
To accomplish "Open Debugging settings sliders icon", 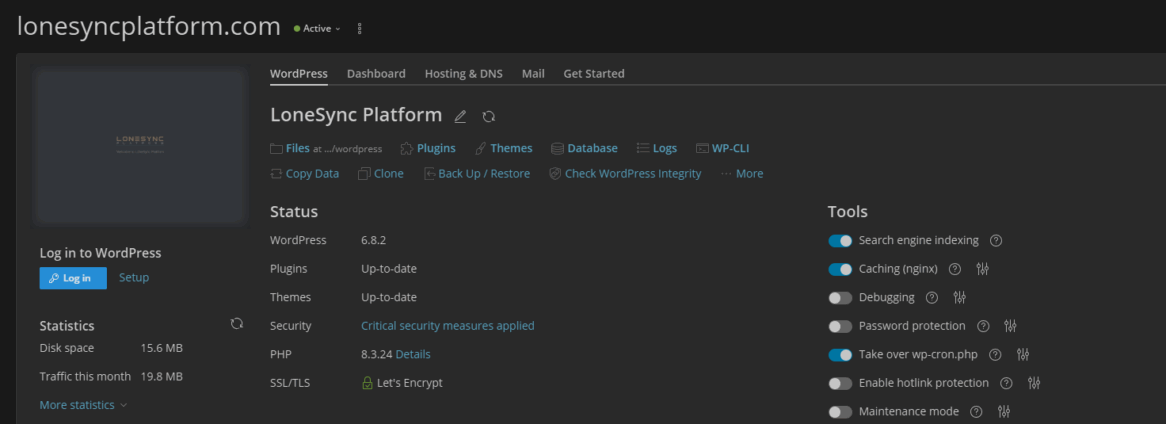I will tap(959, 298).
